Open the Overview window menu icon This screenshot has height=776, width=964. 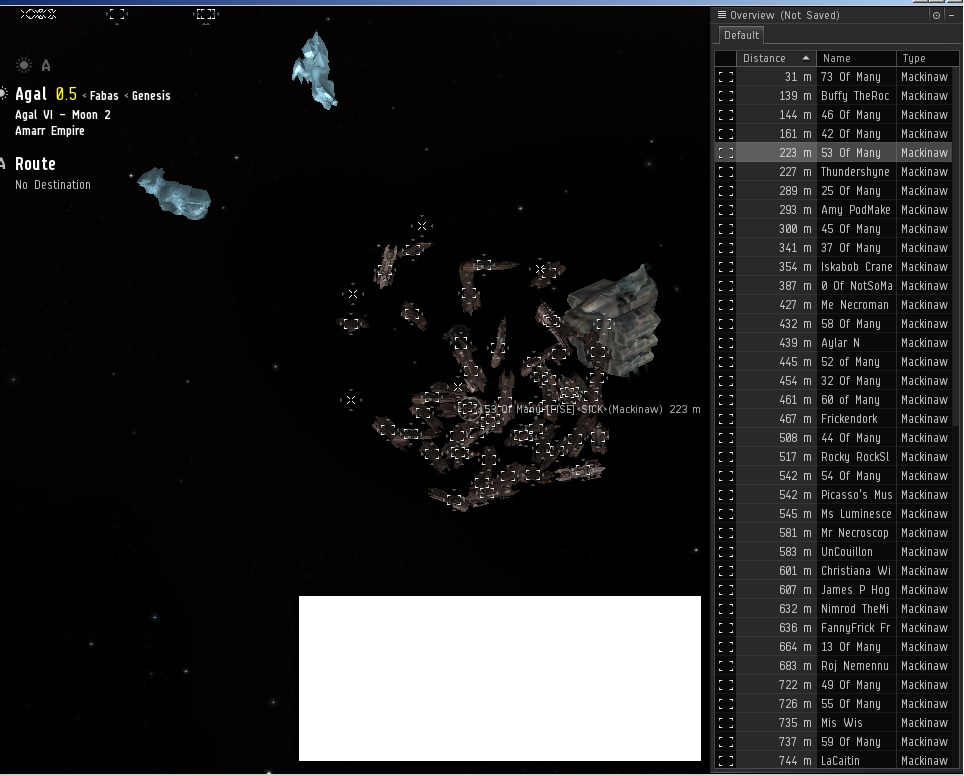(x=722, y=15)
